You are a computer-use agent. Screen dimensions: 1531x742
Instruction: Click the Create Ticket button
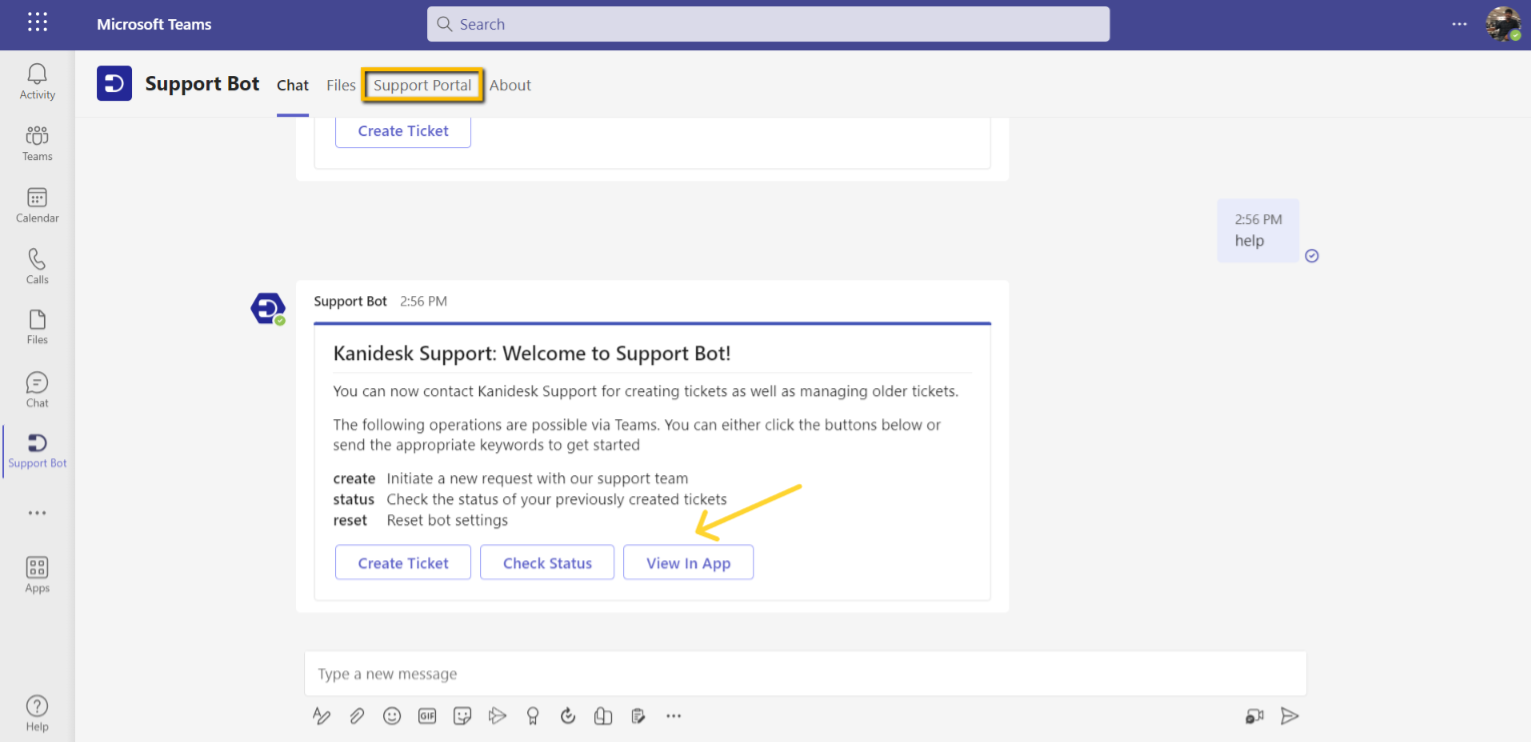(x=402, y=562)
